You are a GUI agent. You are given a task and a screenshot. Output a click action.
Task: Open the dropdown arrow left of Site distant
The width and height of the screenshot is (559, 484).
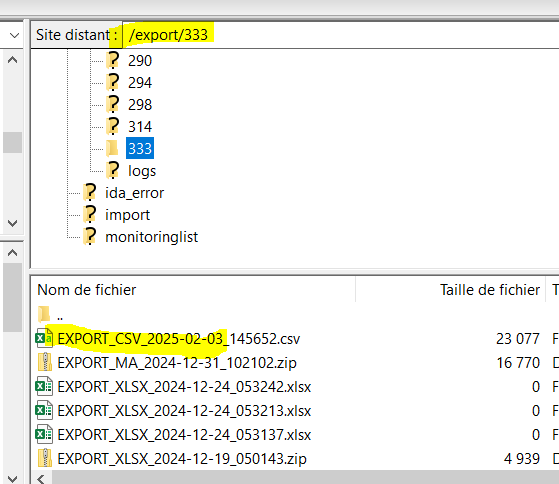14,35
